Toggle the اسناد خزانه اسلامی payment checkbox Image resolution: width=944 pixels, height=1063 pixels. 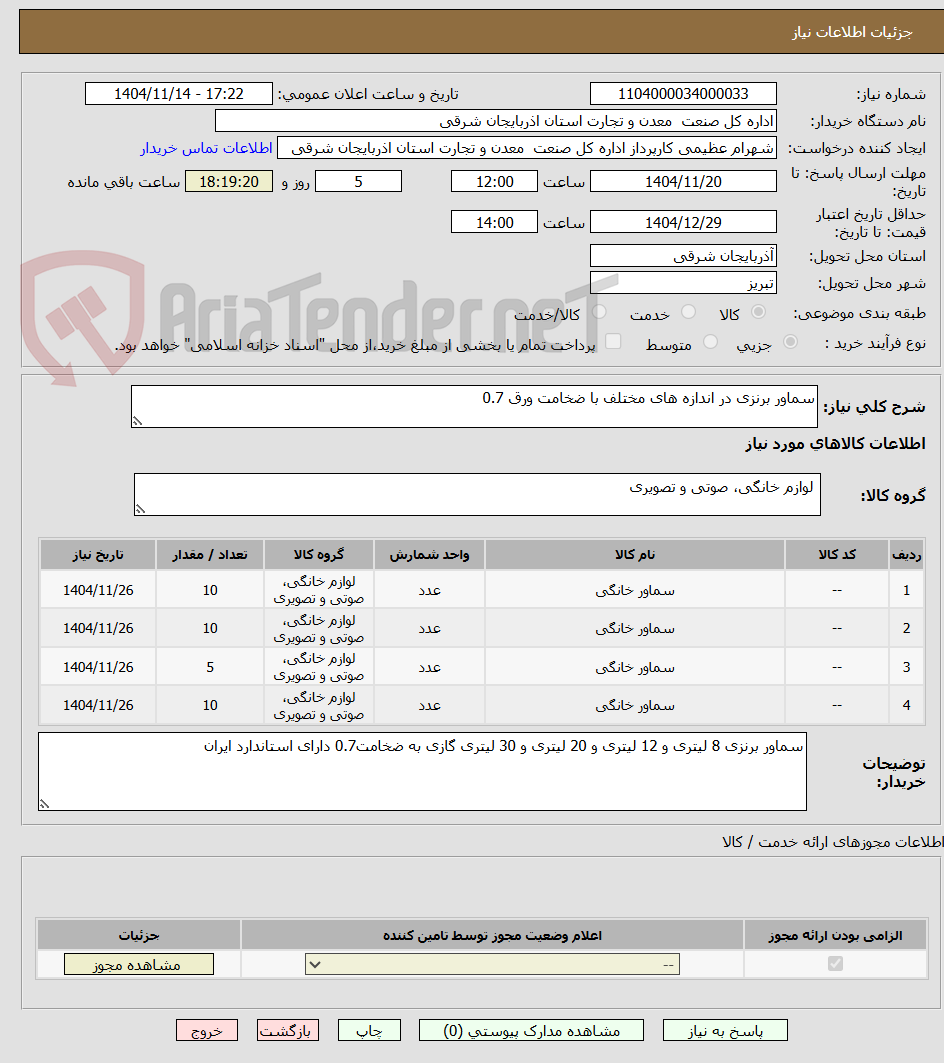pos(612,342)
